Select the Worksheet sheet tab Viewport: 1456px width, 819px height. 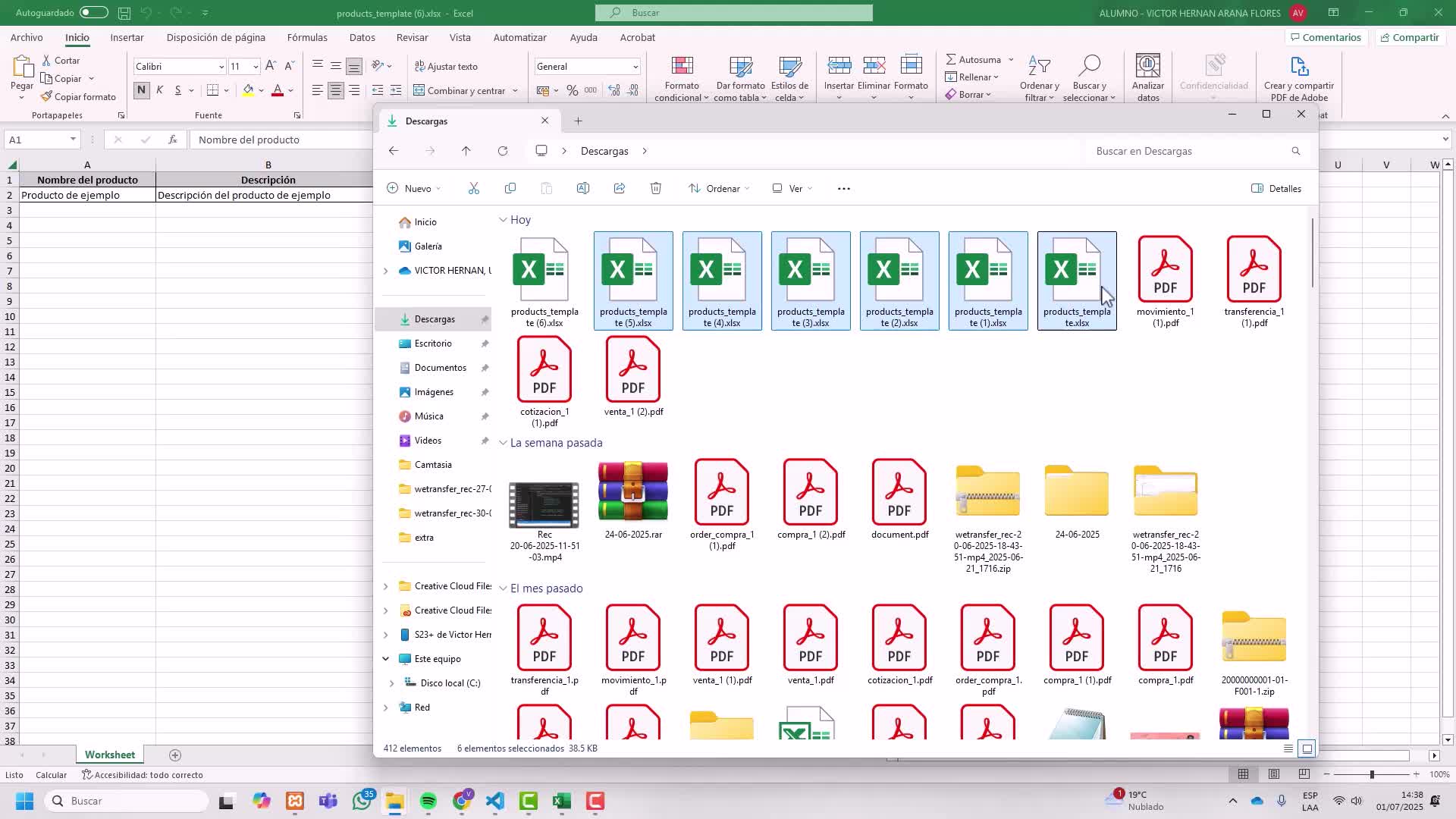coord(110,755)
